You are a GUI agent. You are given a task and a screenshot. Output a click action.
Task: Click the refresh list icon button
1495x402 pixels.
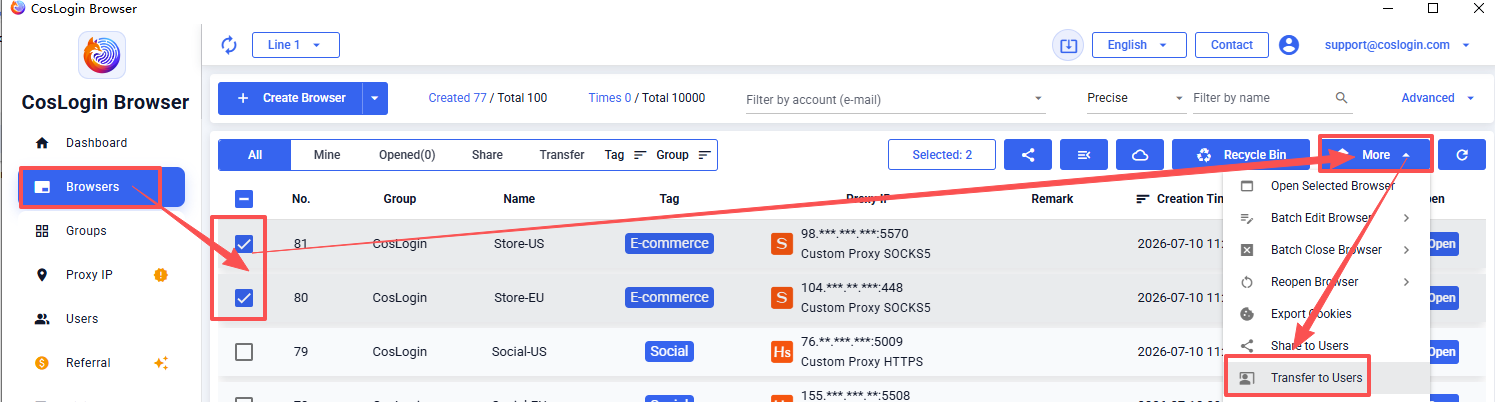1462,155
